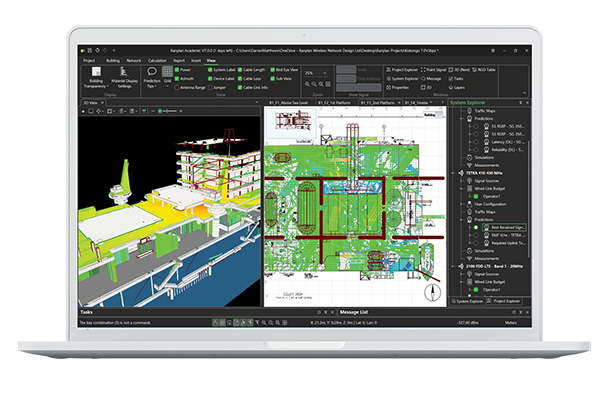Switch to the System Explorer bottom tab
The width and height of the screenshot is (604, 394).
[467, 301]
